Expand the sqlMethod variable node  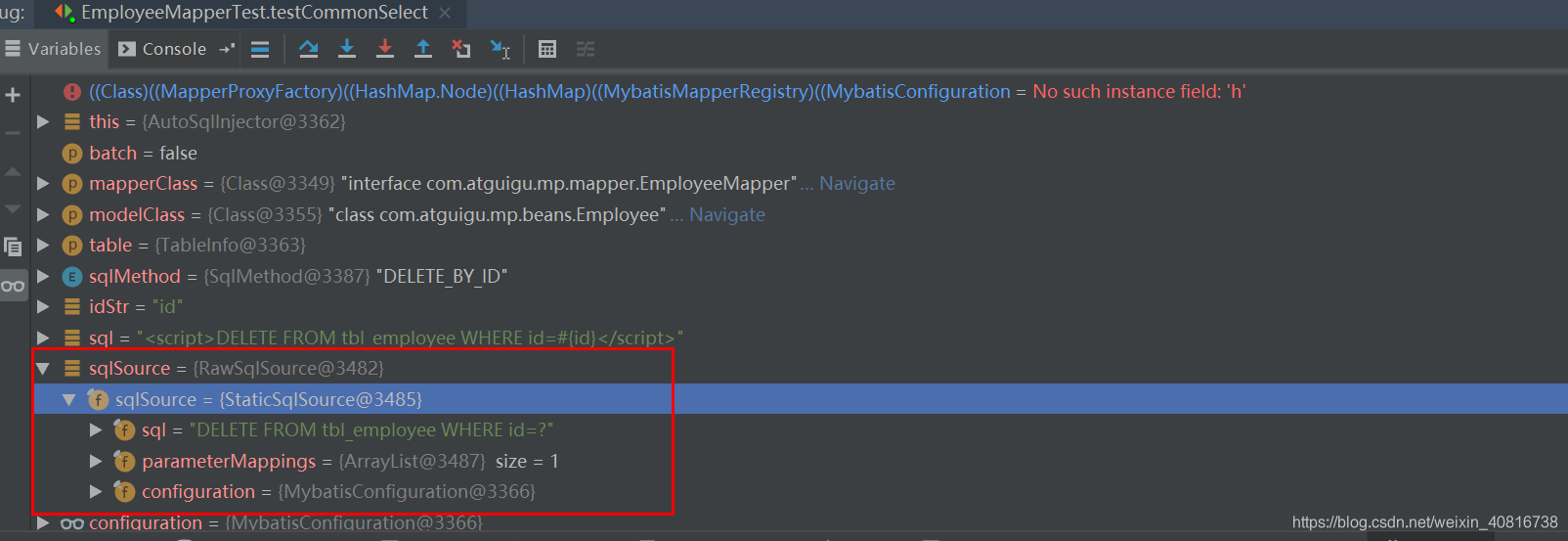pos(43,276)
